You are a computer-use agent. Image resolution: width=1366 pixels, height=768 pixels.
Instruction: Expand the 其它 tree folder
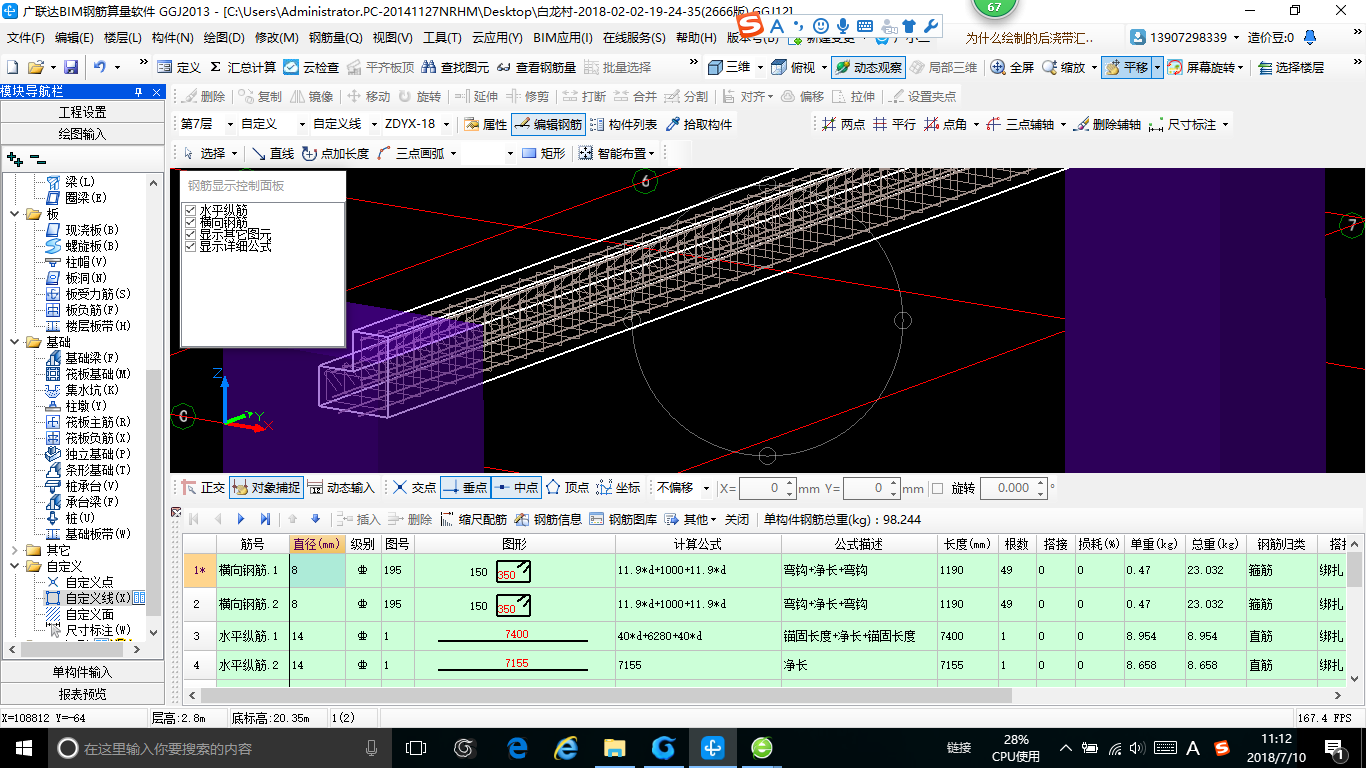click(x=14, y=550)
